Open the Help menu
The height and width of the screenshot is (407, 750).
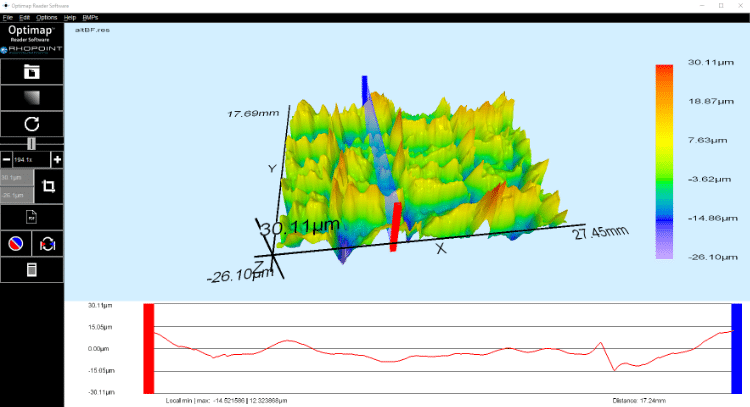69,18
